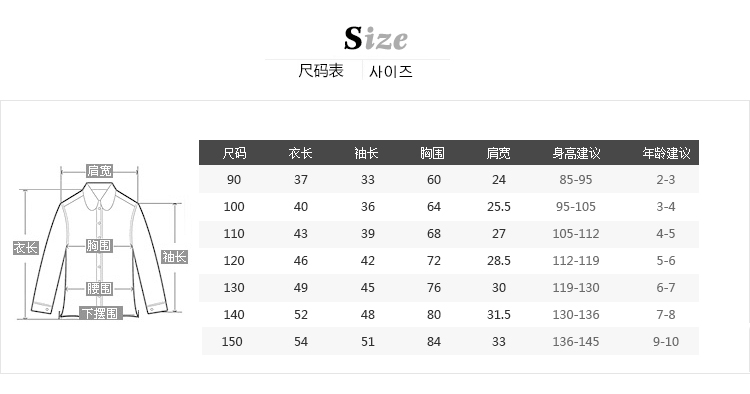Click the 衣长 label on shirt diagram

click(x=25, y=248)
